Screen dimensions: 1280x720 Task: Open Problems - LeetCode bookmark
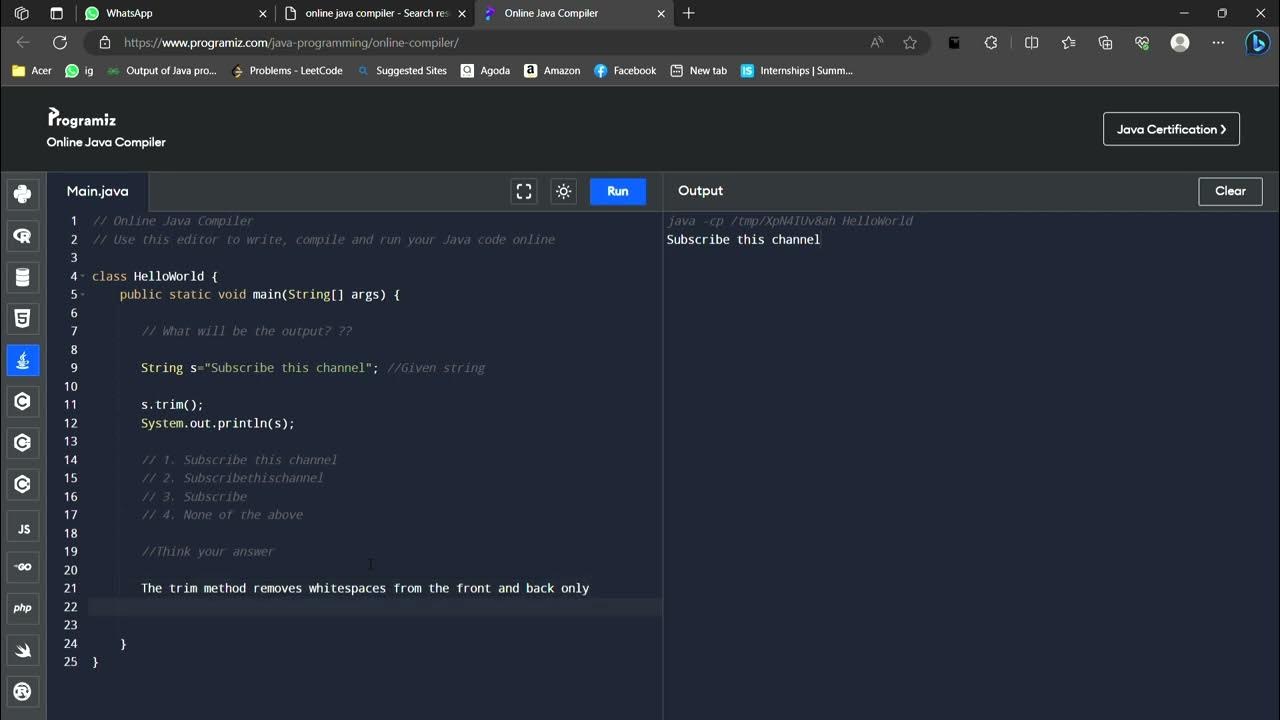[x=286, y=71]
